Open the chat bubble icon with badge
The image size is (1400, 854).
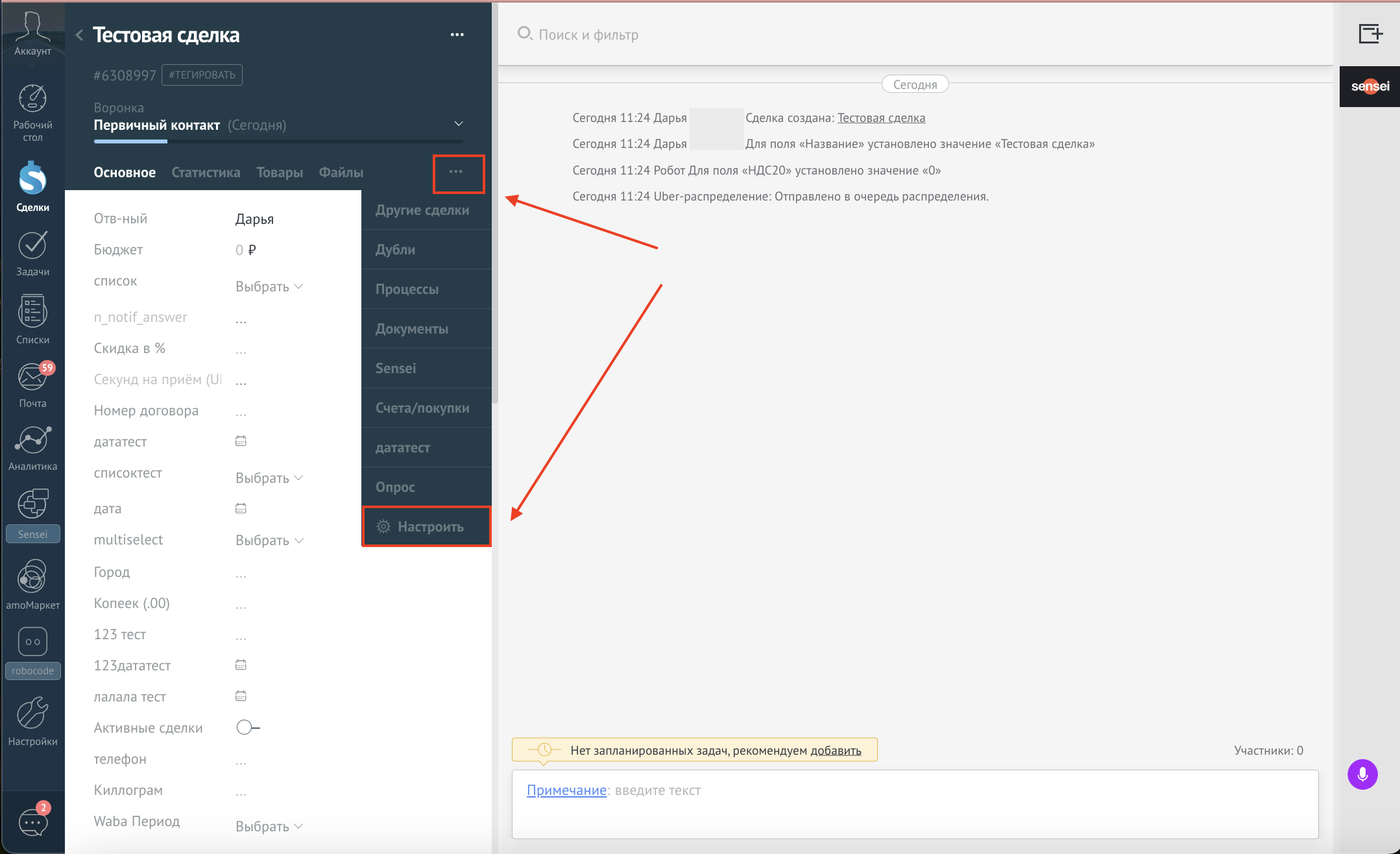(x=32, y=822)
